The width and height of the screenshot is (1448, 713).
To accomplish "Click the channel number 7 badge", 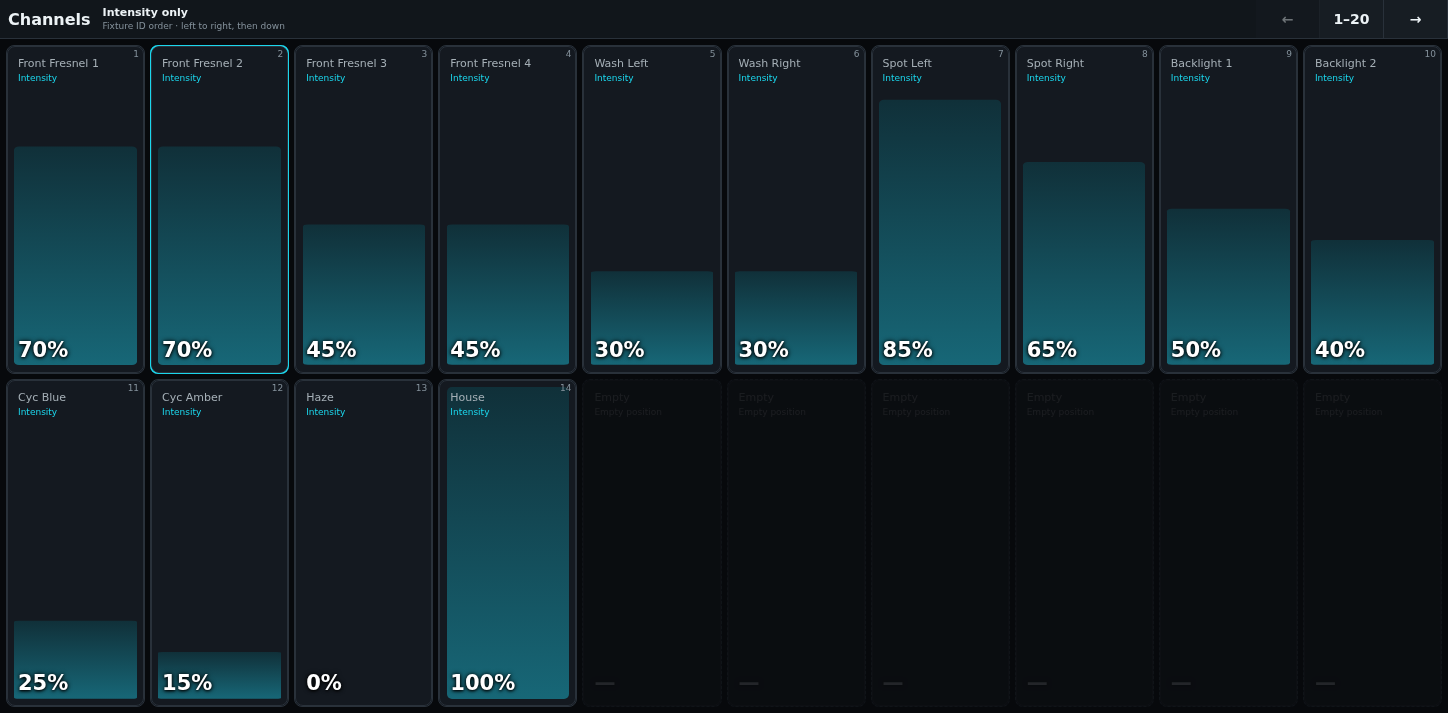I will click(x=1000, y=54).
